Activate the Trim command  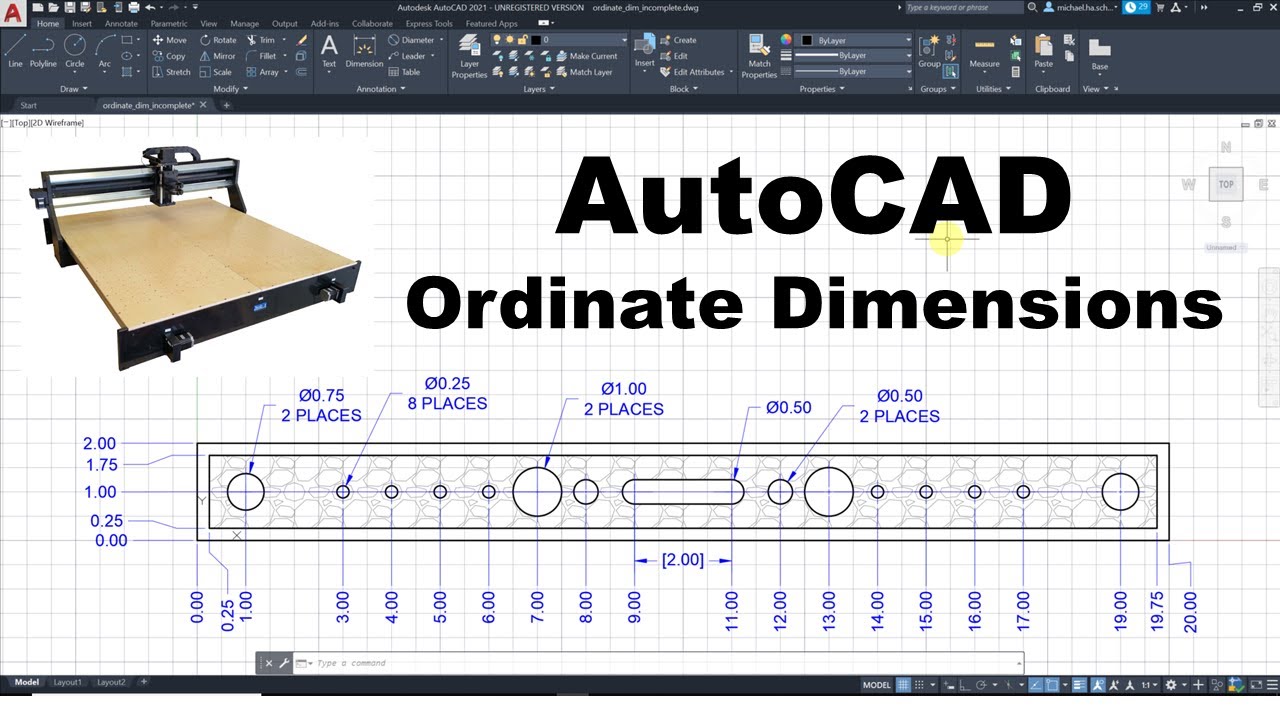(x=260, y=40)
